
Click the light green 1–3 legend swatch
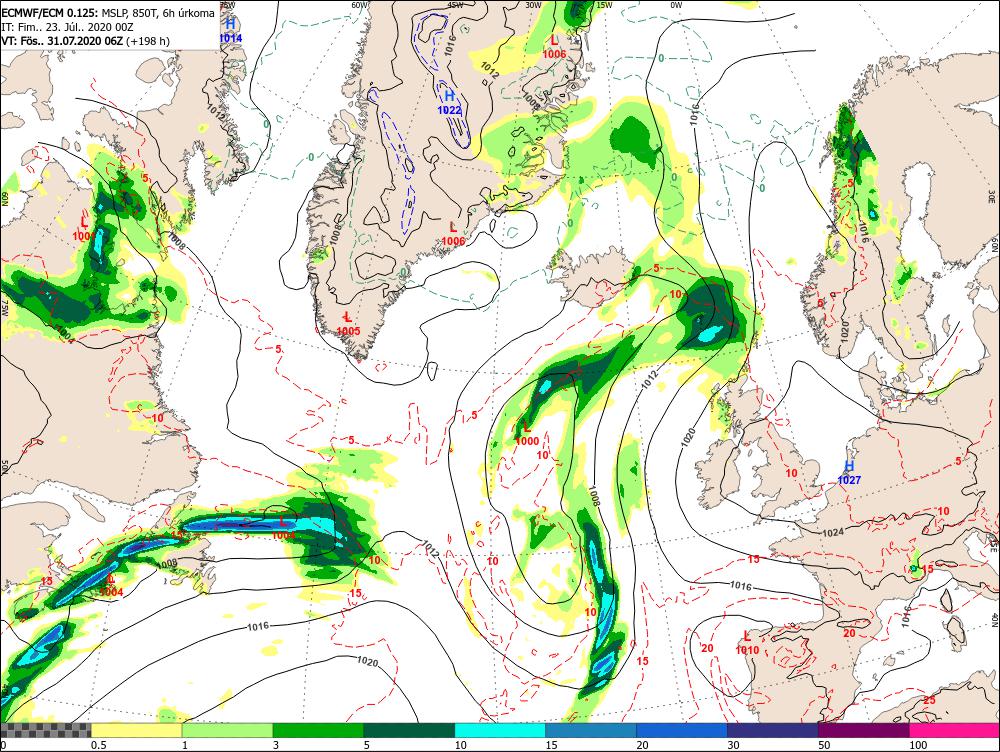227,730
